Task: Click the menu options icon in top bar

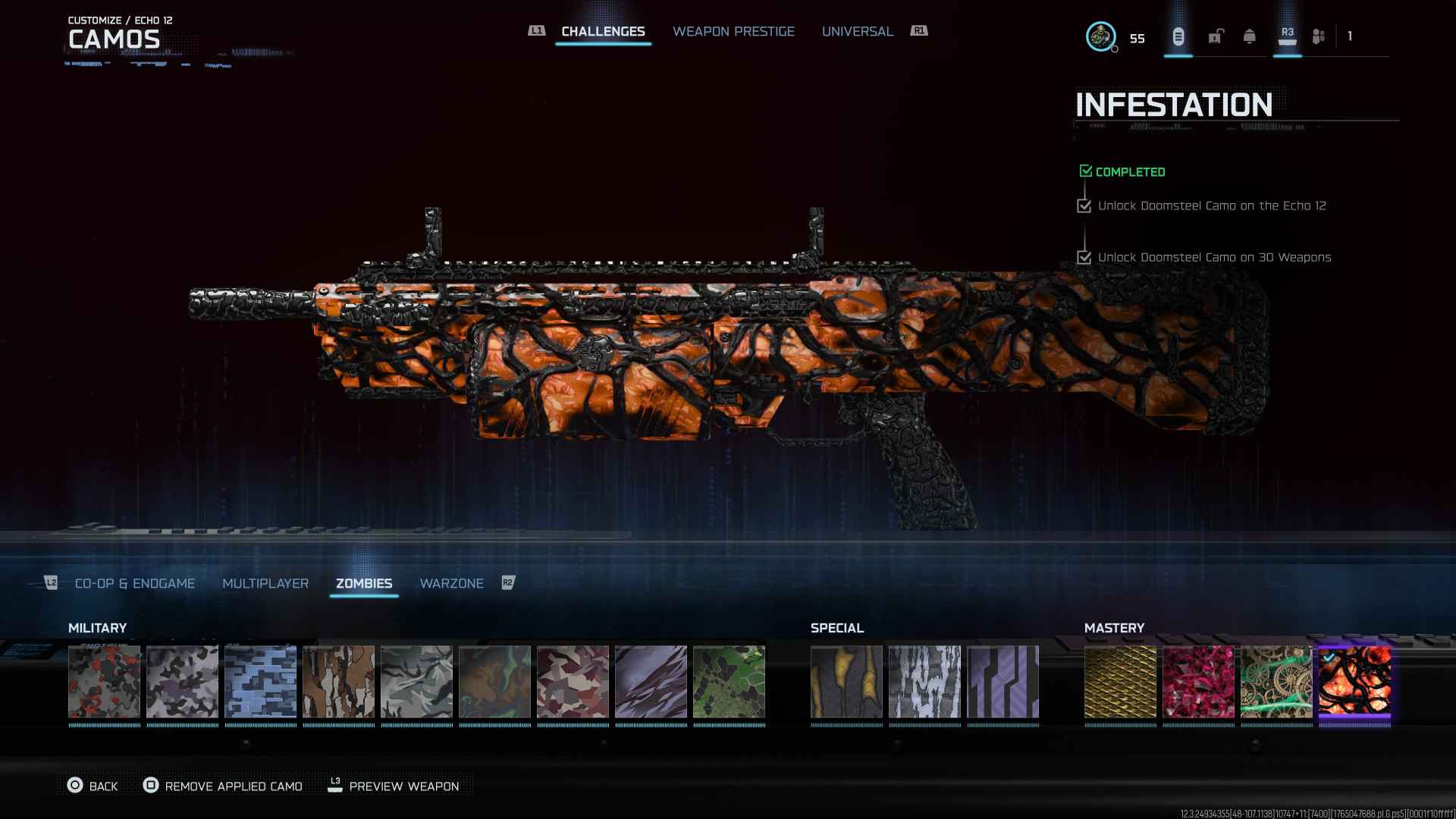Action: [1178, 36]
